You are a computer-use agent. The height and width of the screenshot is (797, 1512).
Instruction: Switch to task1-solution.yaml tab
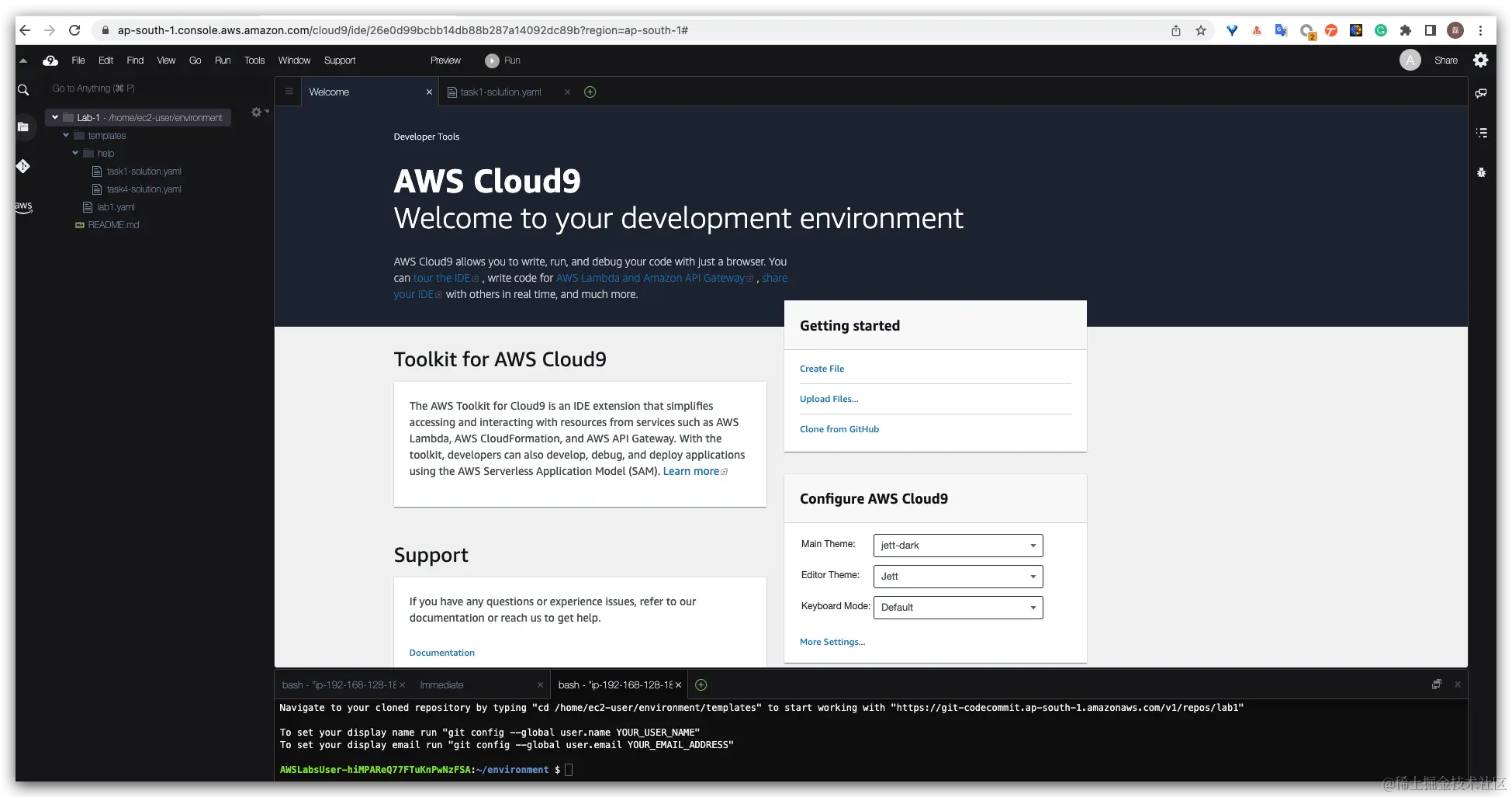point(500,92)
